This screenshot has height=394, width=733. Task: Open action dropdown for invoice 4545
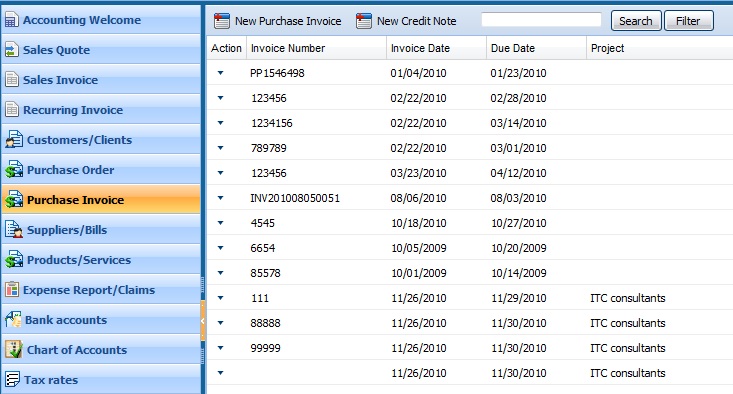pyautogui.click(x=221, y=223)
